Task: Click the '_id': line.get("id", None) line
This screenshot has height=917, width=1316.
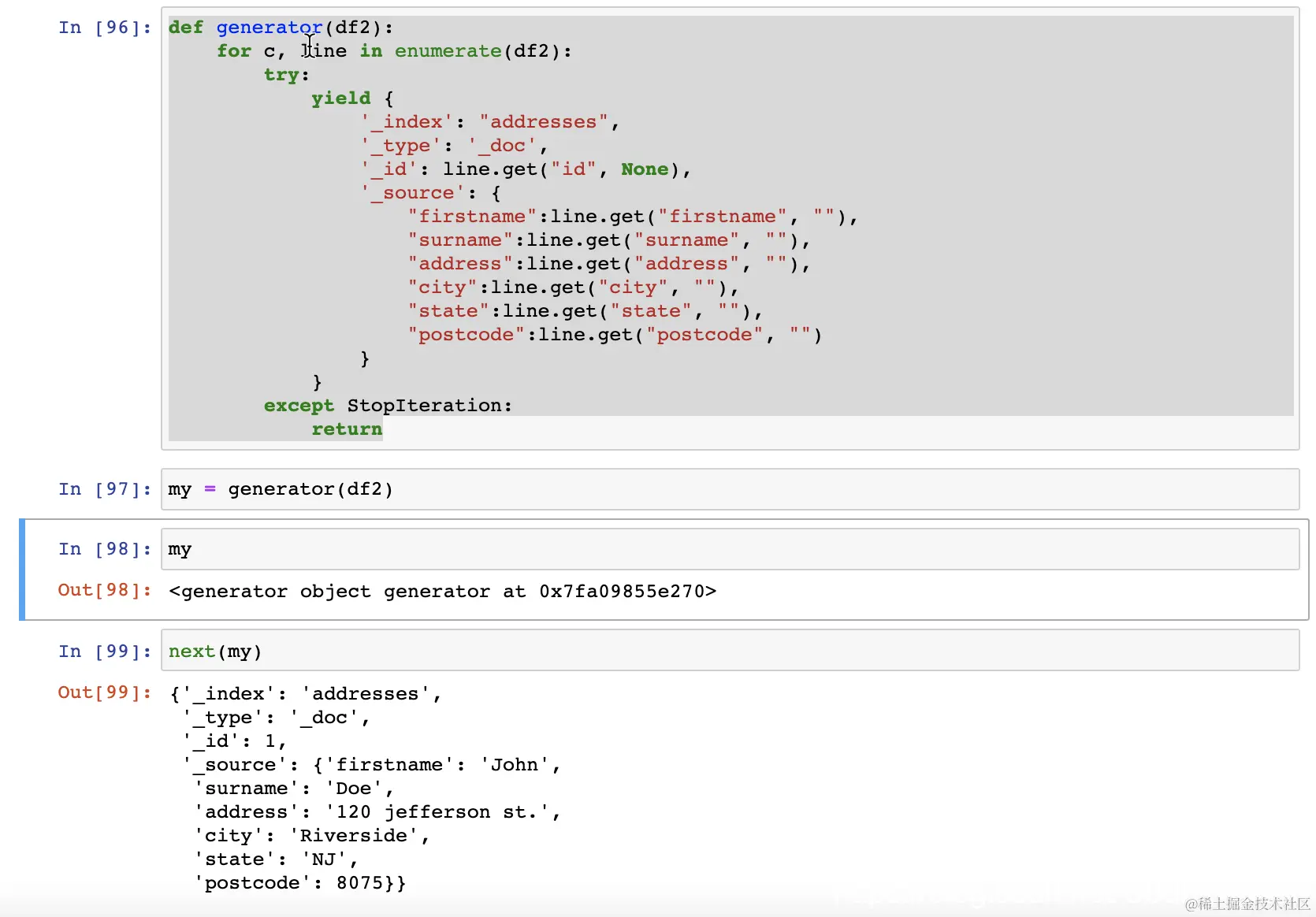Action: [x=525, y=169]
